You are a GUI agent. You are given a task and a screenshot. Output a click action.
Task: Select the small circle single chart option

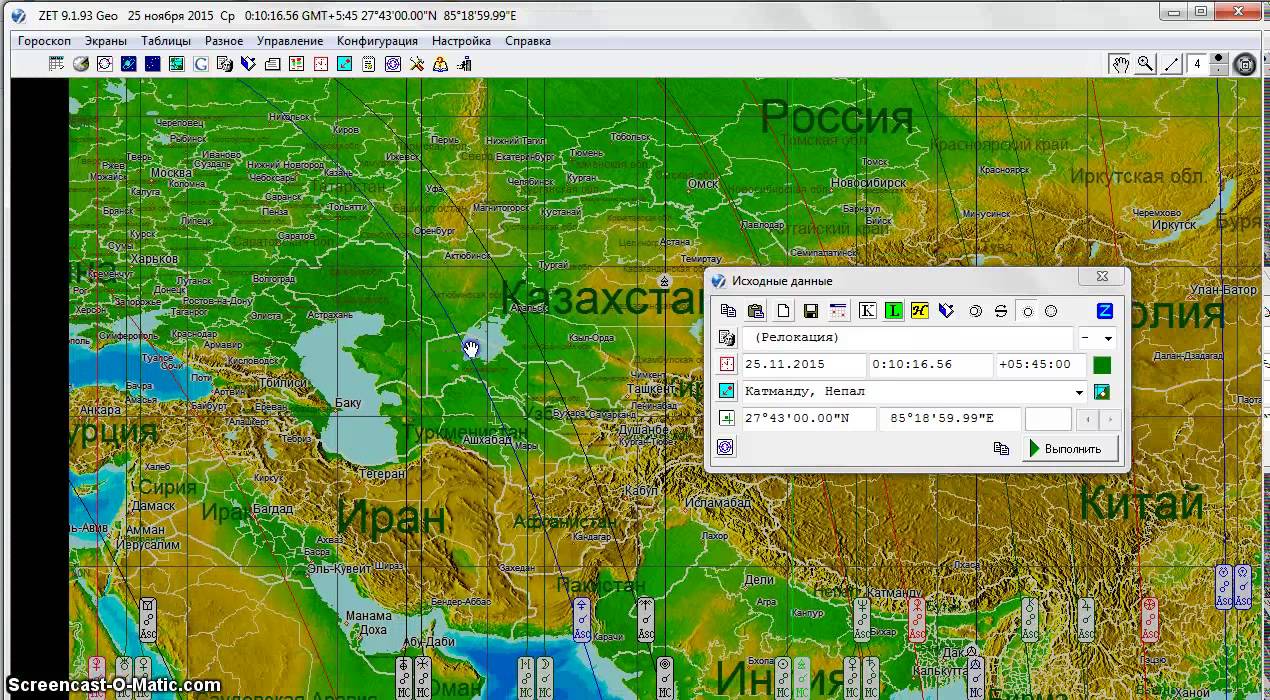point(1027,311)
